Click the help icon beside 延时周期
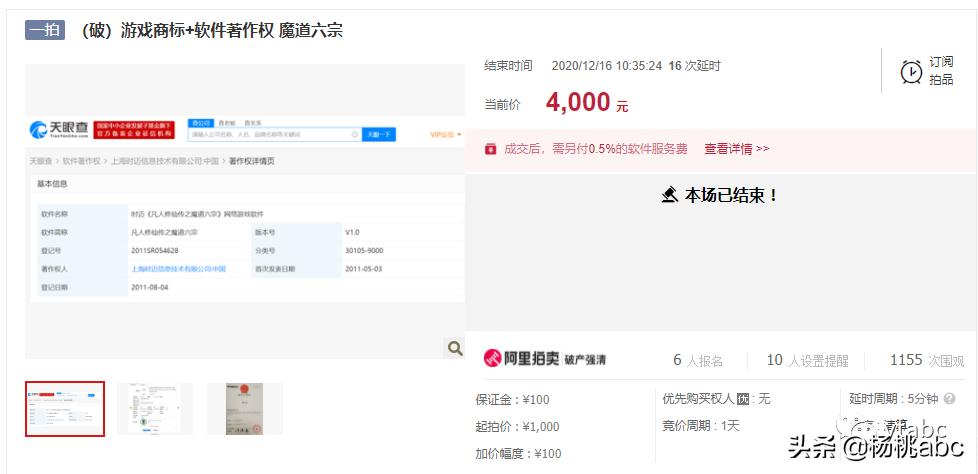Screen dimensions: 978x474 [949, 399]
